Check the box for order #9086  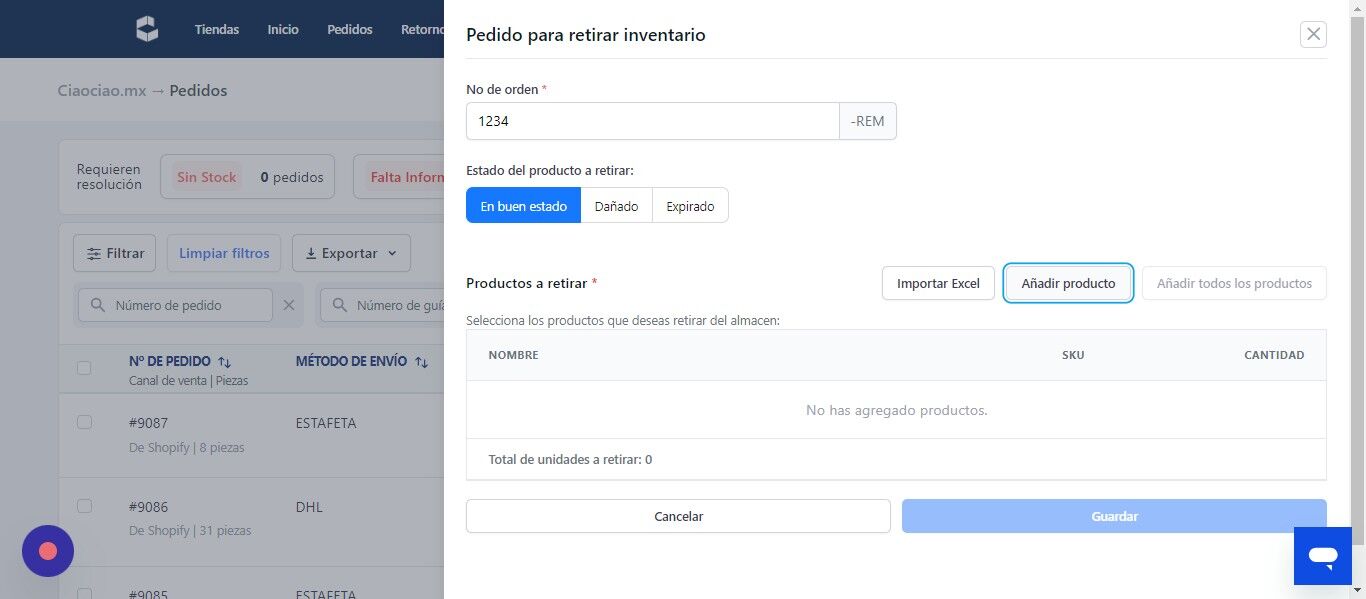coord(84,506)
